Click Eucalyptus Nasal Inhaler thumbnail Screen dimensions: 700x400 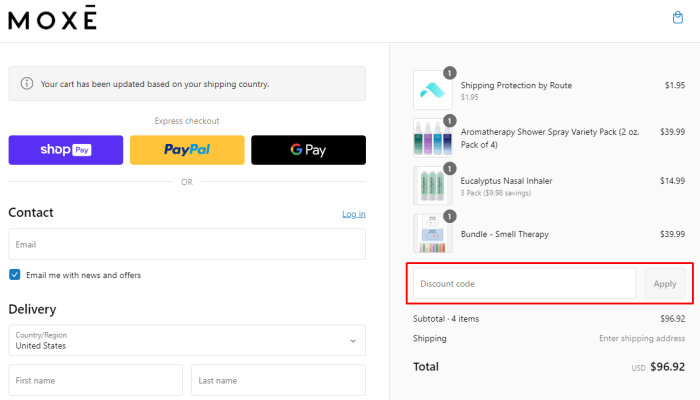(433, 186)
